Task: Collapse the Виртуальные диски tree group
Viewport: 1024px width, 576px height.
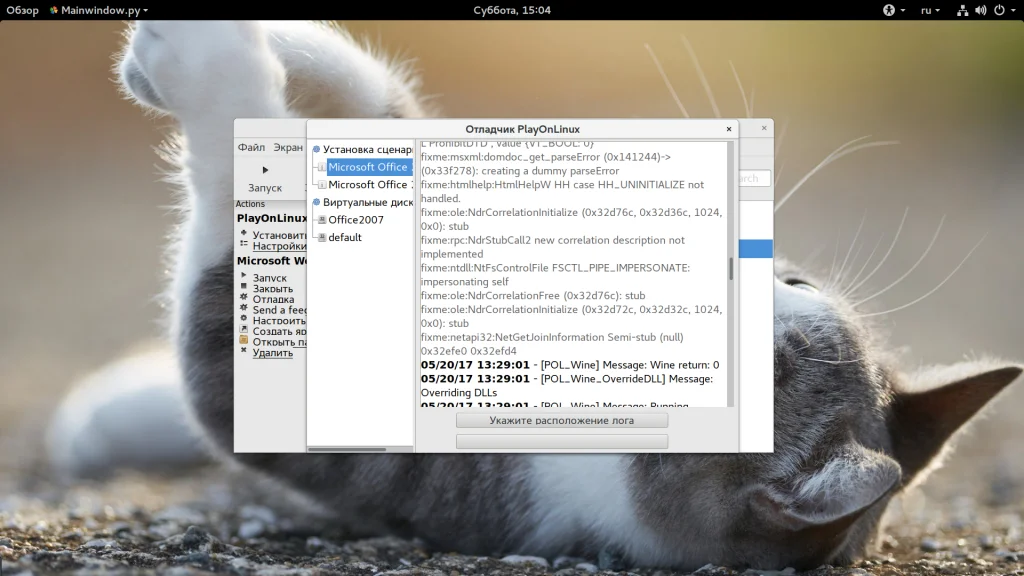Action: pyautogui.click(x=316, y=202)
